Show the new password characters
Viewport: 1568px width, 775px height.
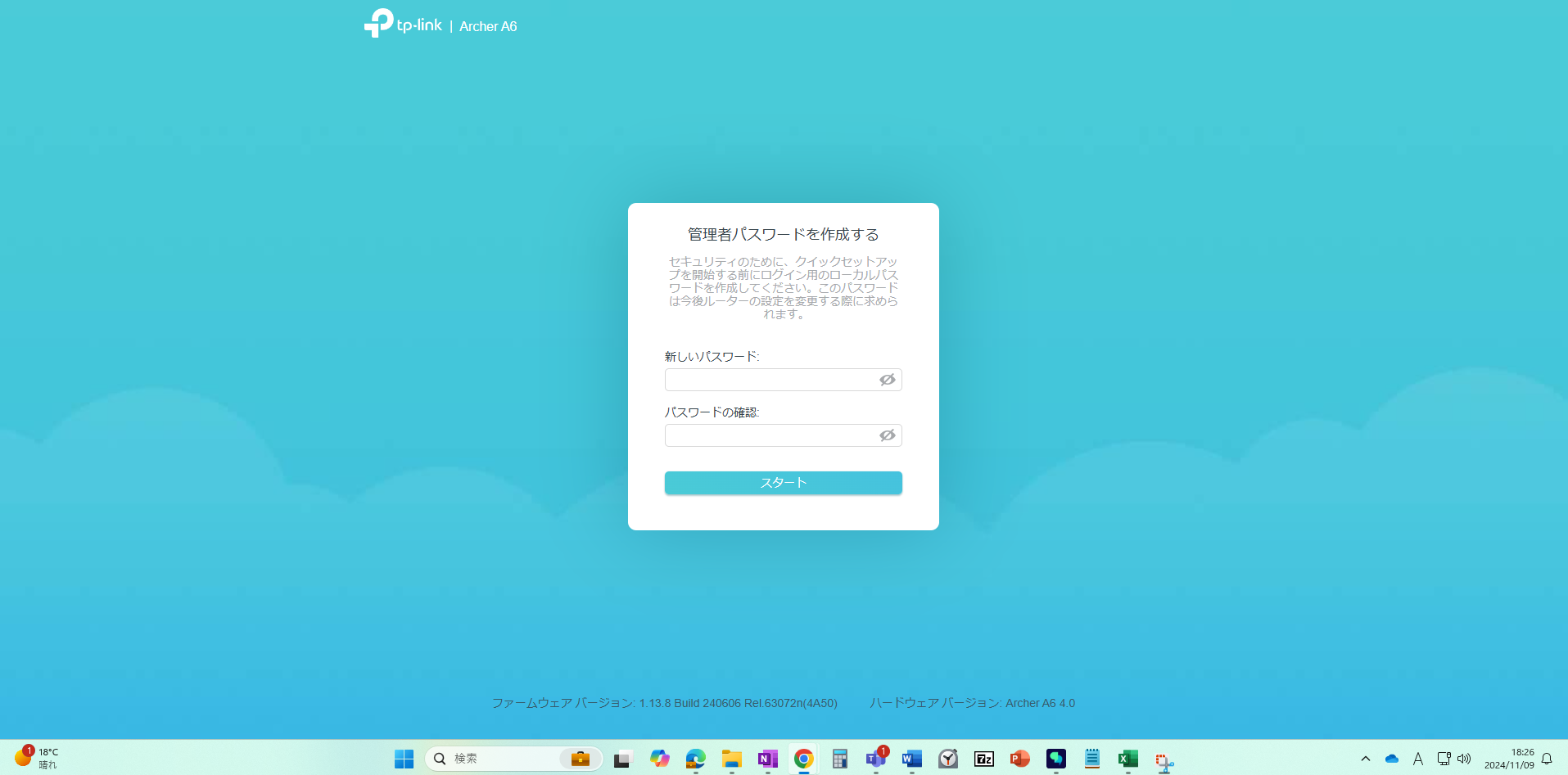click(887, 380)
